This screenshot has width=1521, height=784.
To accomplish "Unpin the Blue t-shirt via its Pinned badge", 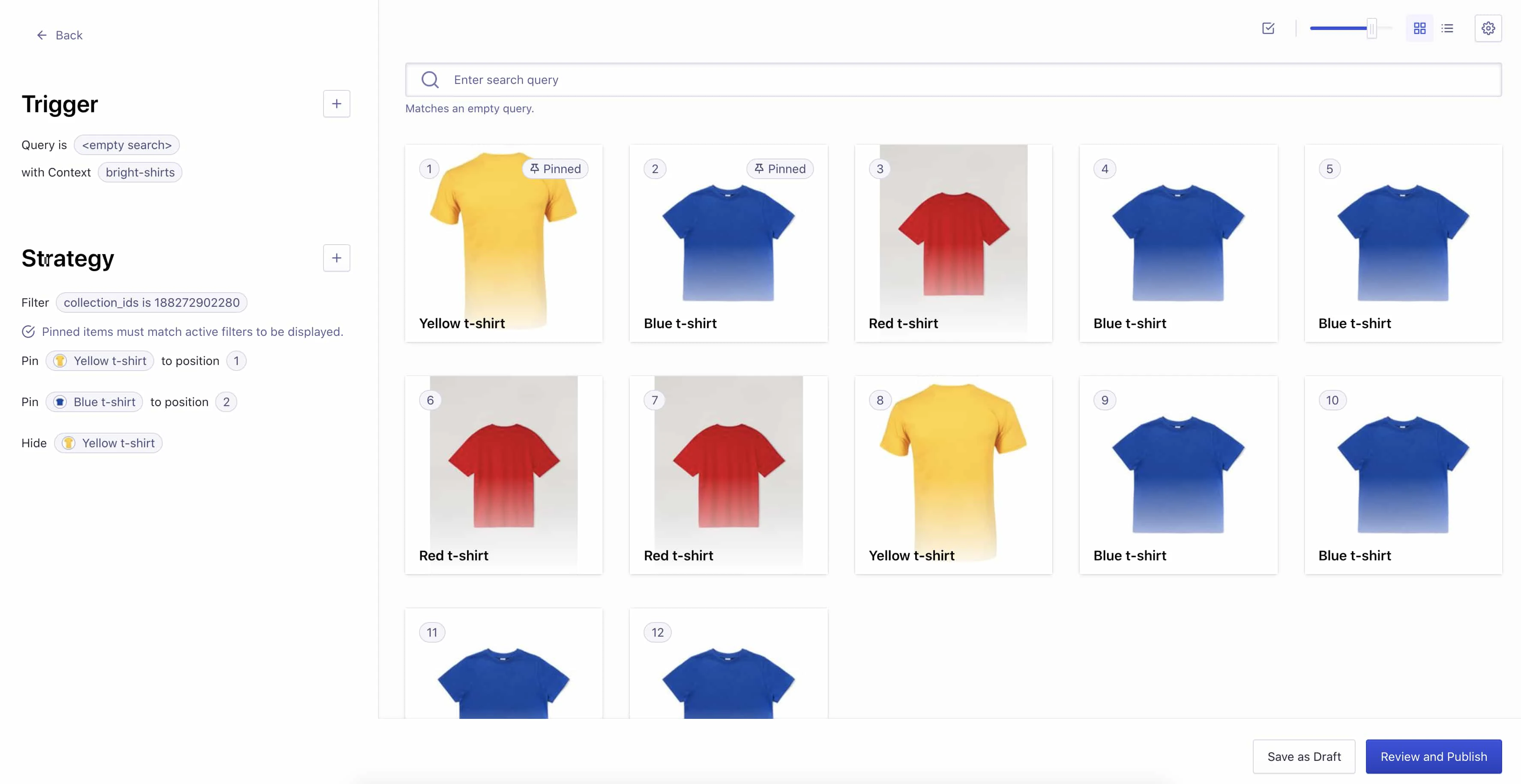I will point(779,168).
